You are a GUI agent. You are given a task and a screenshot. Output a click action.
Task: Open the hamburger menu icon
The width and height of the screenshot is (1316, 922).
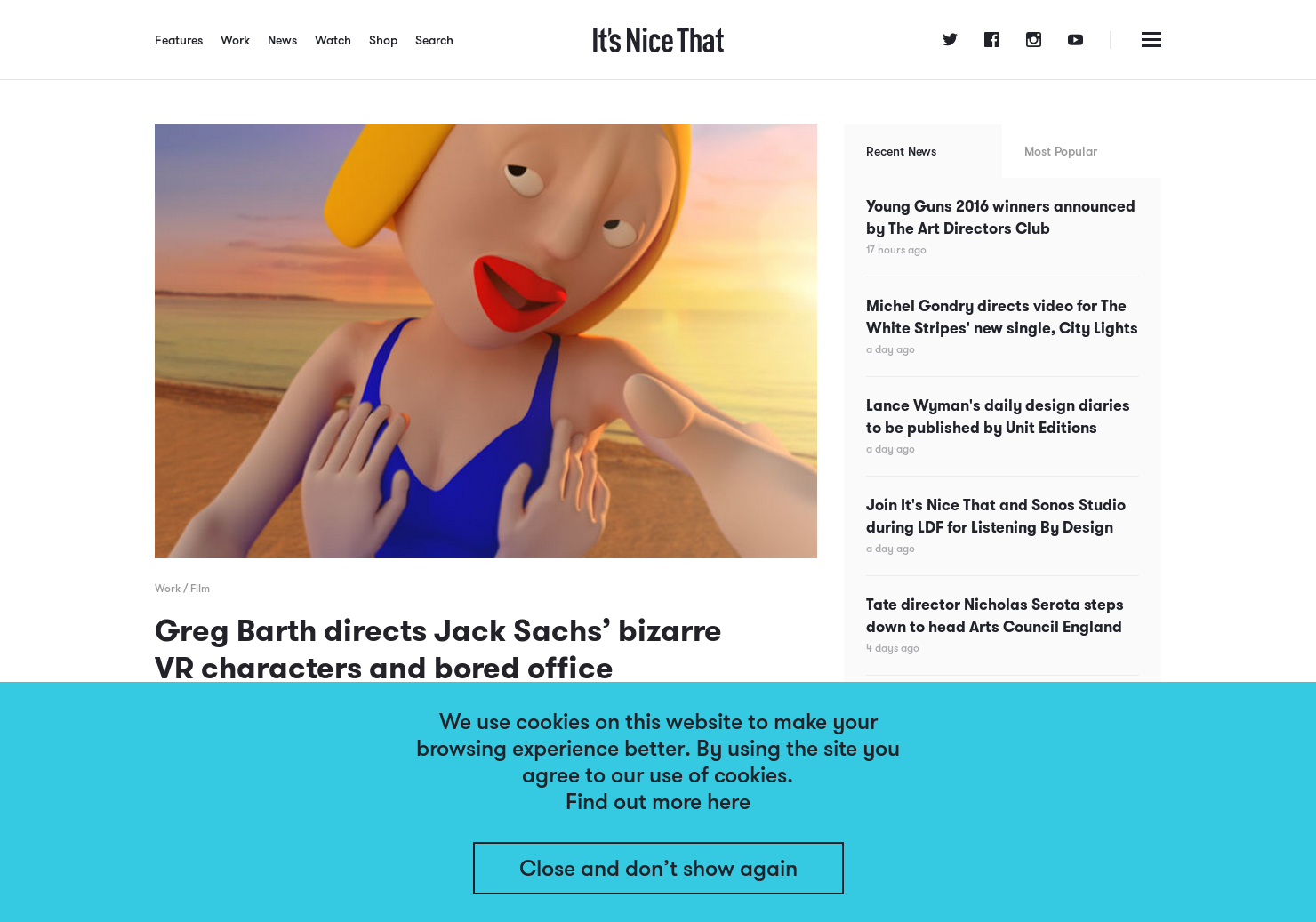tap(1151, 40)
